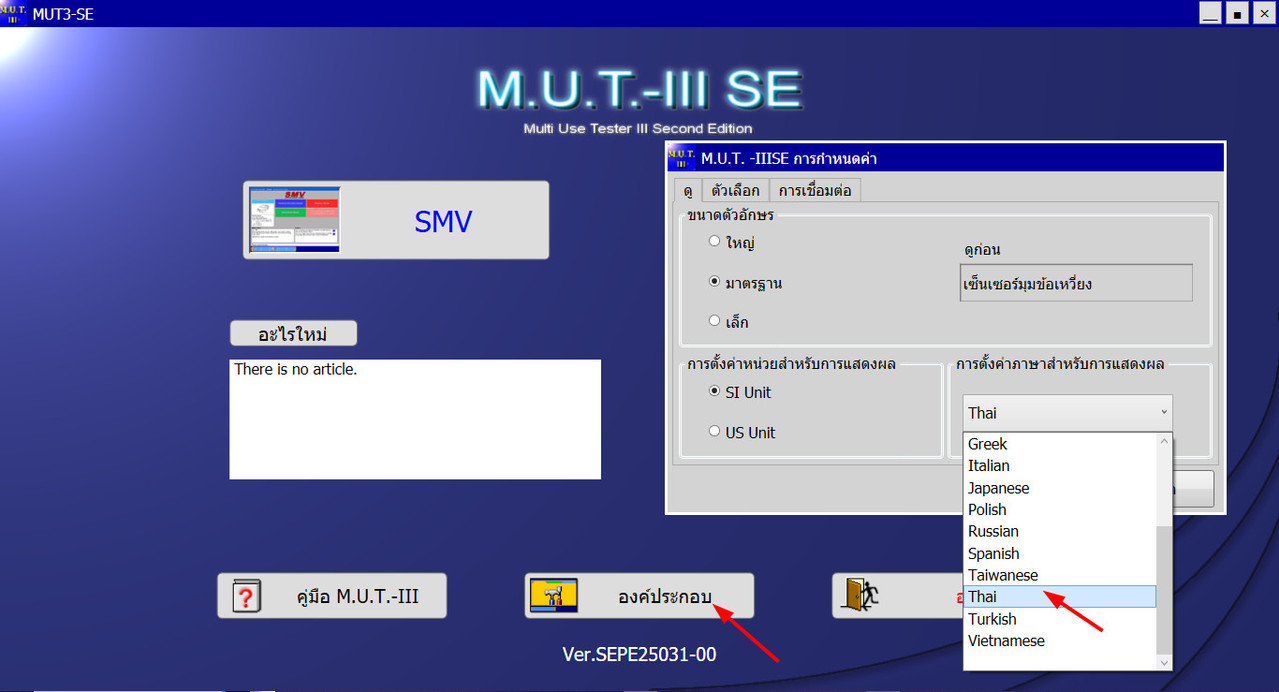Choose Spanish from language list
Screen dimensions: 1279x692
point(1059,554)
